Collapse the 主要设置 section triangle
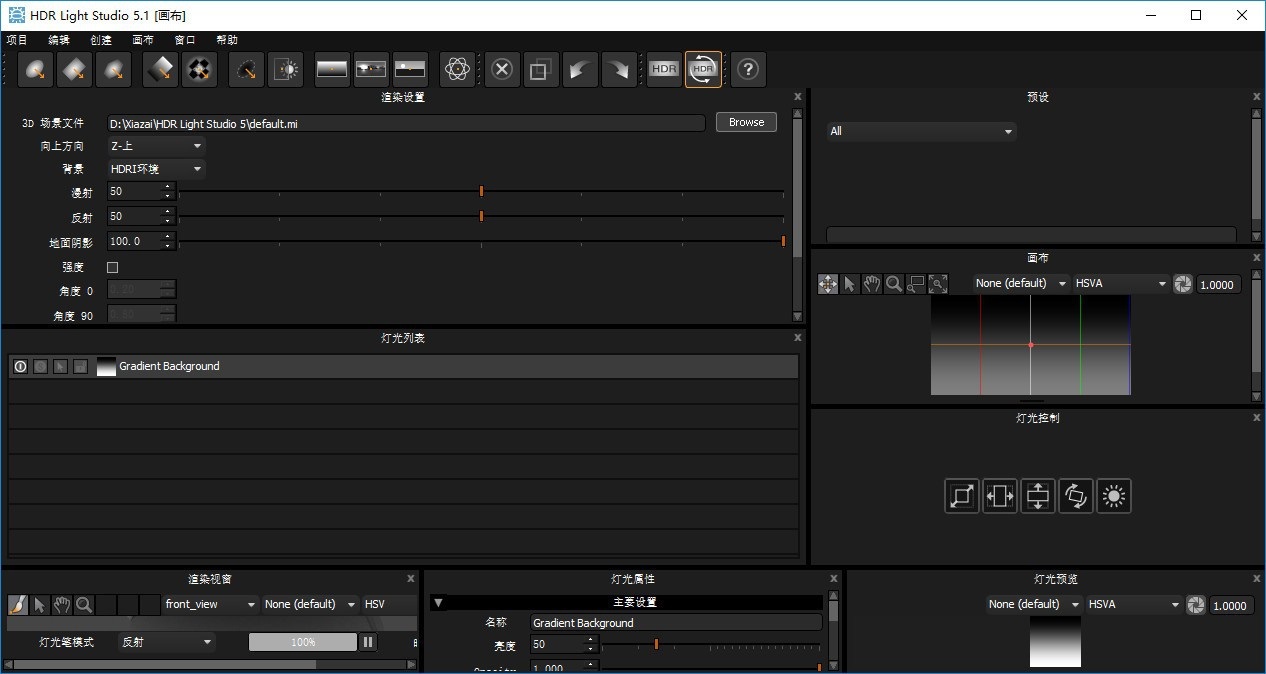Screen dimensions: 1266x674 point(438,603)
